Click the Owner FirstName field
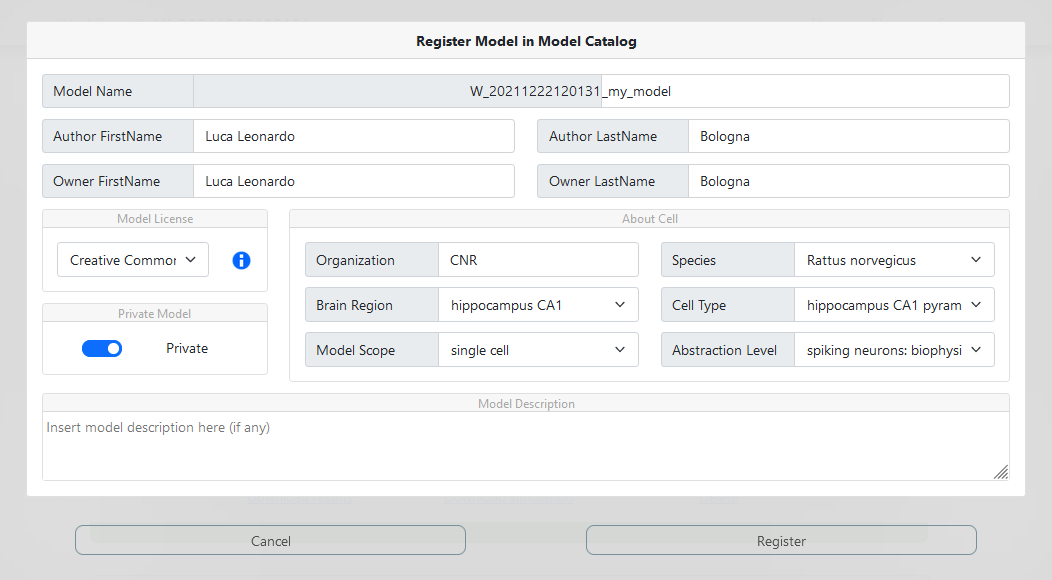1052x580 pixels. (x=354, y=181)
